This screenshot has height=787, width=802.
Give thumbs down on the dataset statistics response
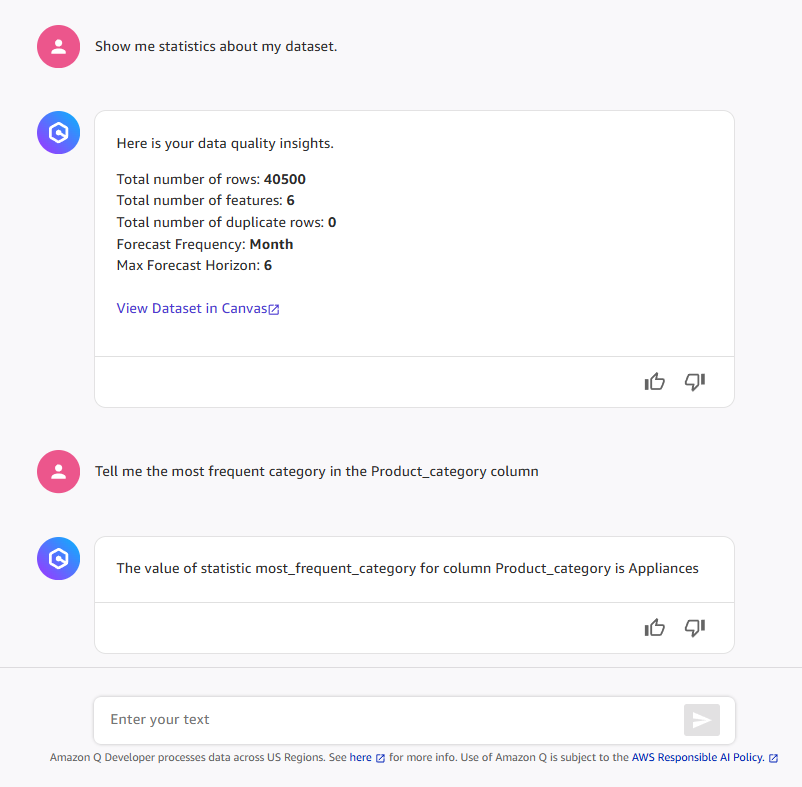coord(694,381)
